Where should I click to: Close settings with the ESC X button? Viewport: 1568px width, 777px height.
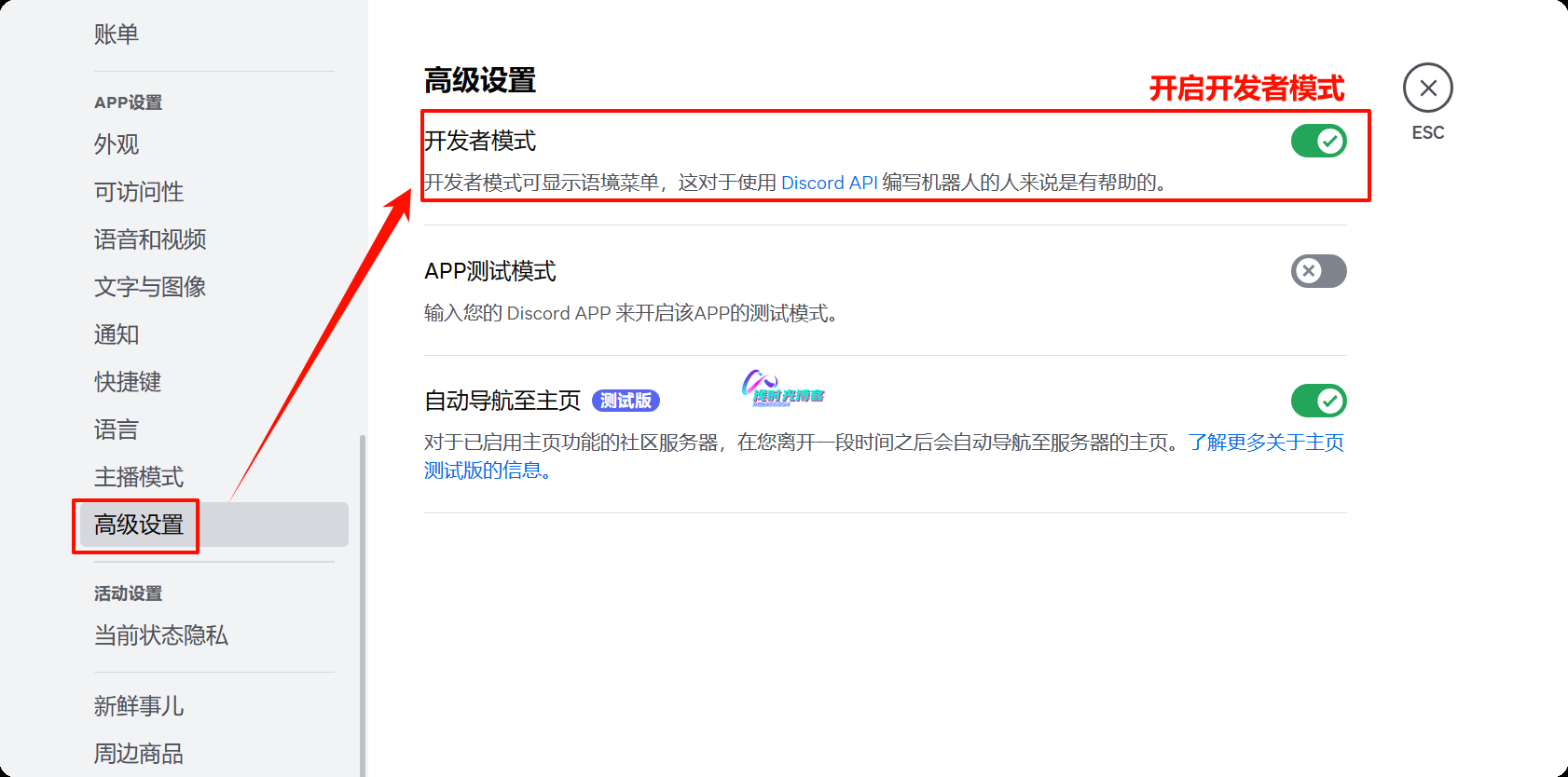pyautogui.click(x=1427, y=89)
